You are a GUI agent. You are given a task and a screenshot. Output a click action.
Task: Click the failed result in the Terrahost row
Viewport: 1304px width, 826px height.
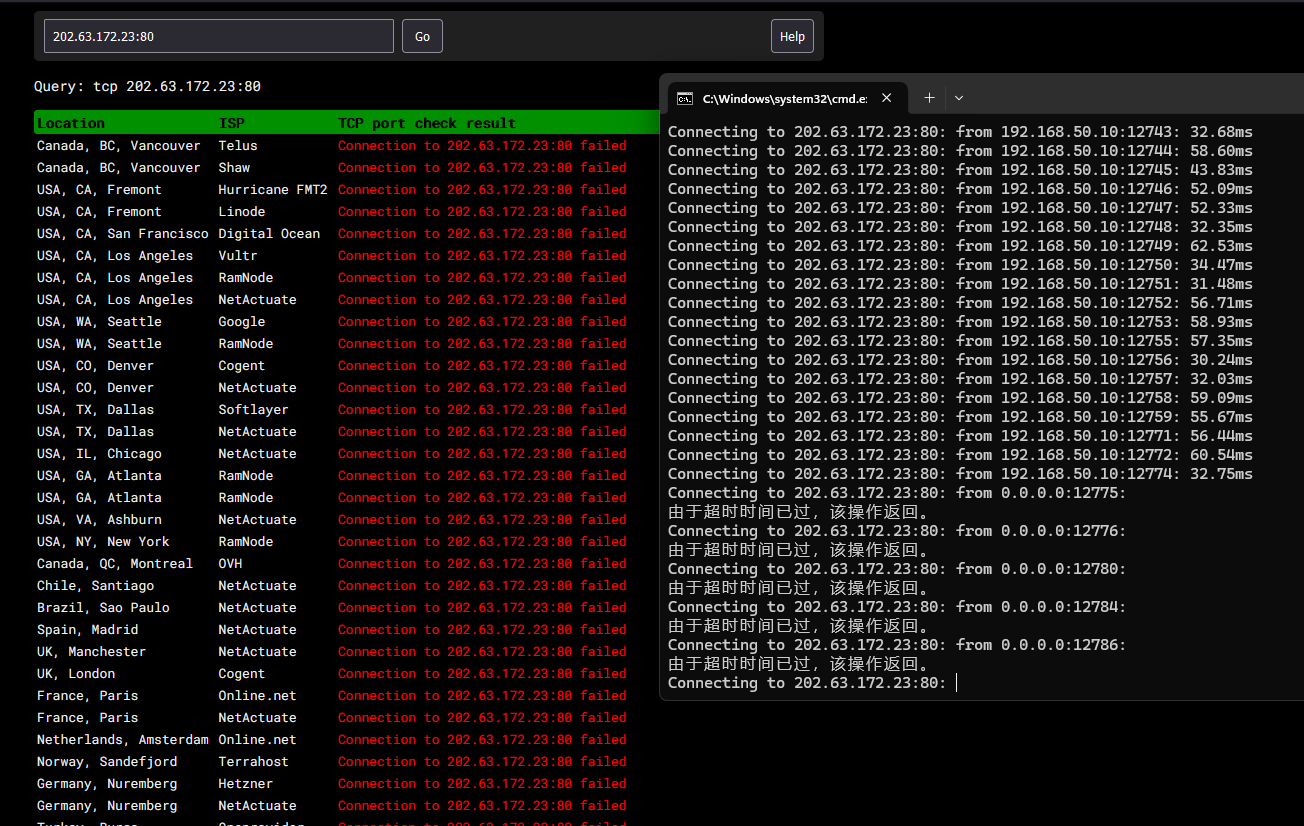tap(482, 762)
